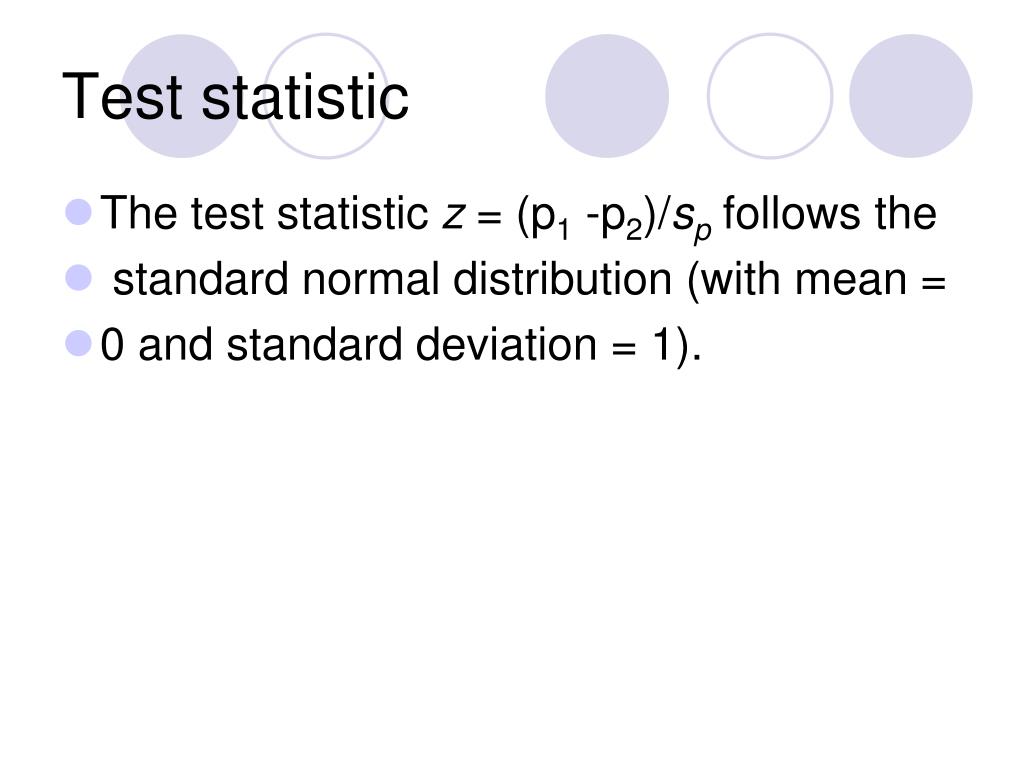Click the words 'test statistic' in the body text
The height and width of the screenshot is (768, 1024).
point(309,213)
